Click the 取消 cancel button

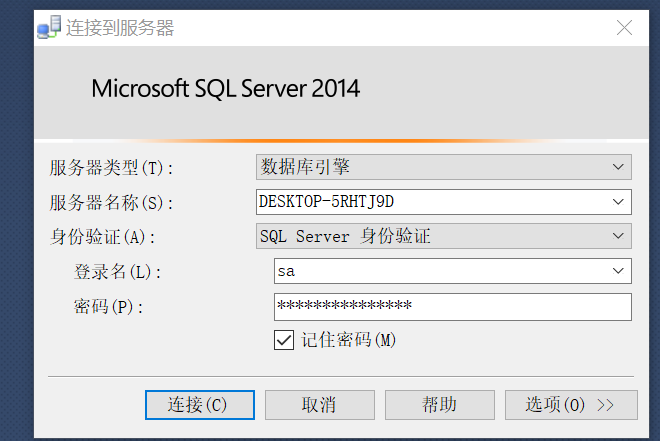[320, 405]
